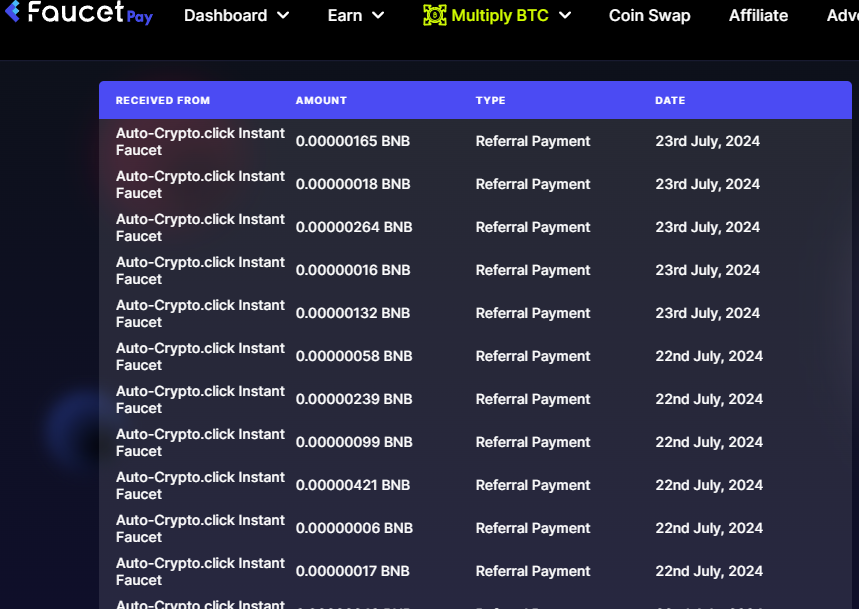This screenshot has height=609, width=859.
Task: Click the DATE column header
Action: tap(670, 100)
